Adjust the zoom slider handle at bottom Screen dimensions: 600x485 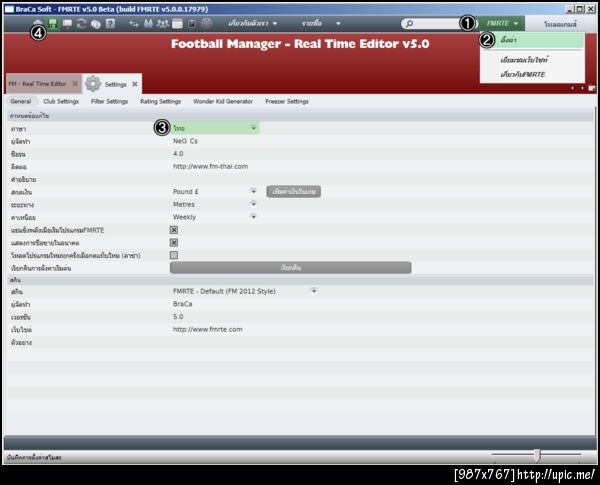[x=537, y=455]
